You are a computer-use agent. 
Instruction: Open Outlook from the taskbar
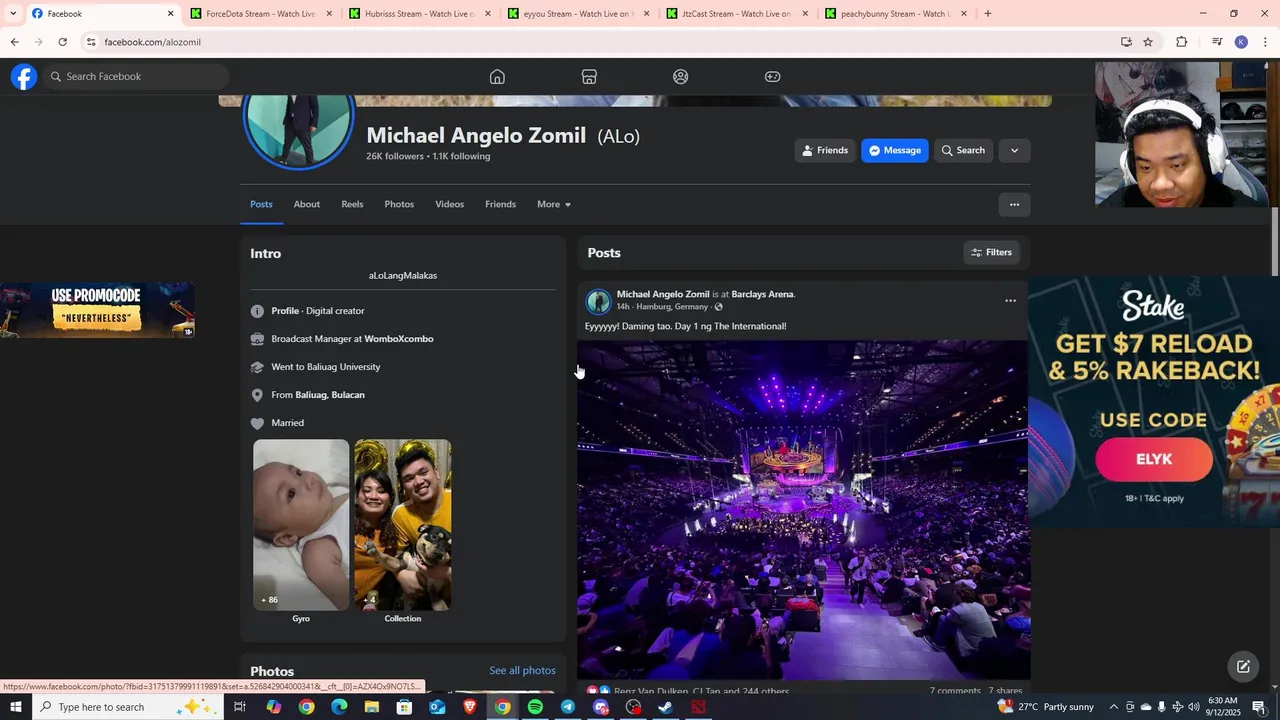437,707
